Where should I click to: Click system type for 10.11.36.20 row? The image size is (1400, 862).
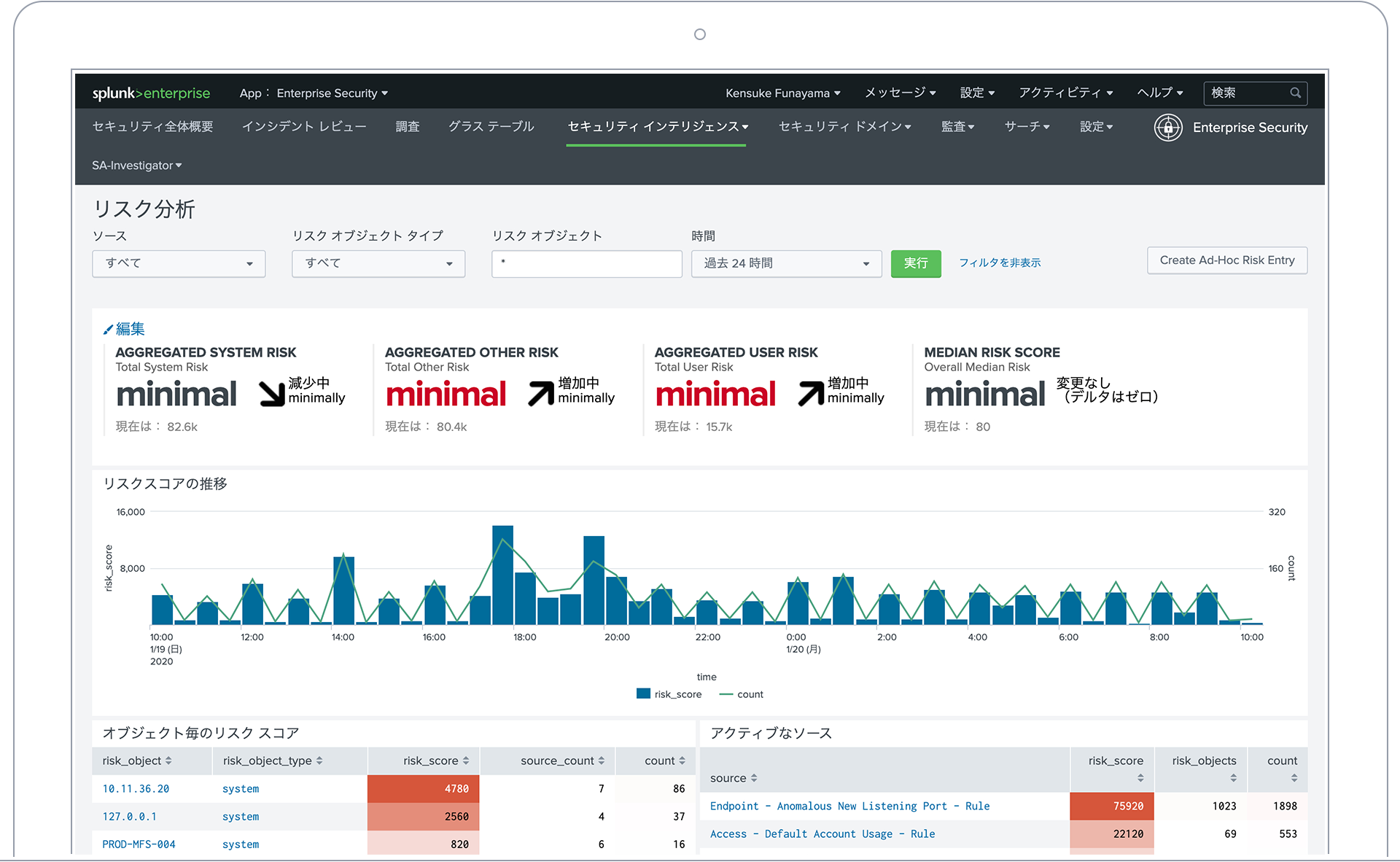pyautogui.click(x=241, y=789)
